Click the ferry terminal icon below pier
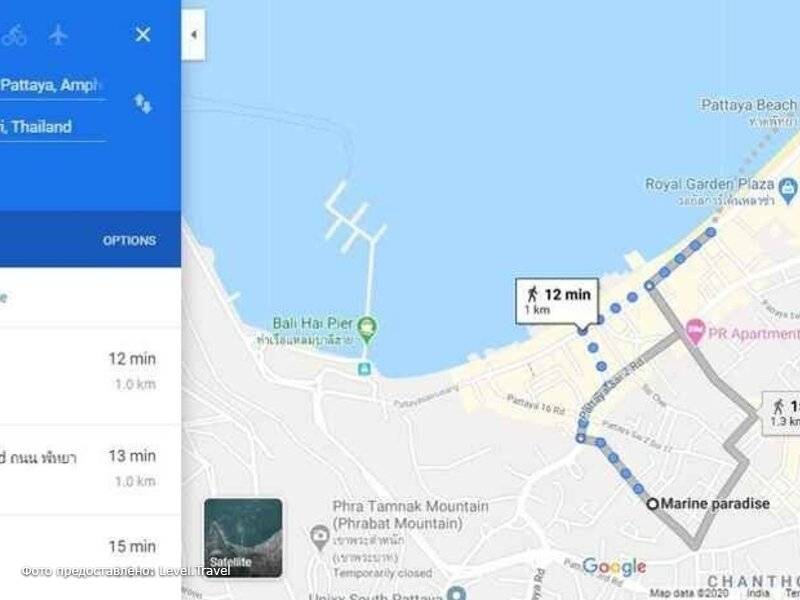This screenshot has height=600, width=800. 364,368
